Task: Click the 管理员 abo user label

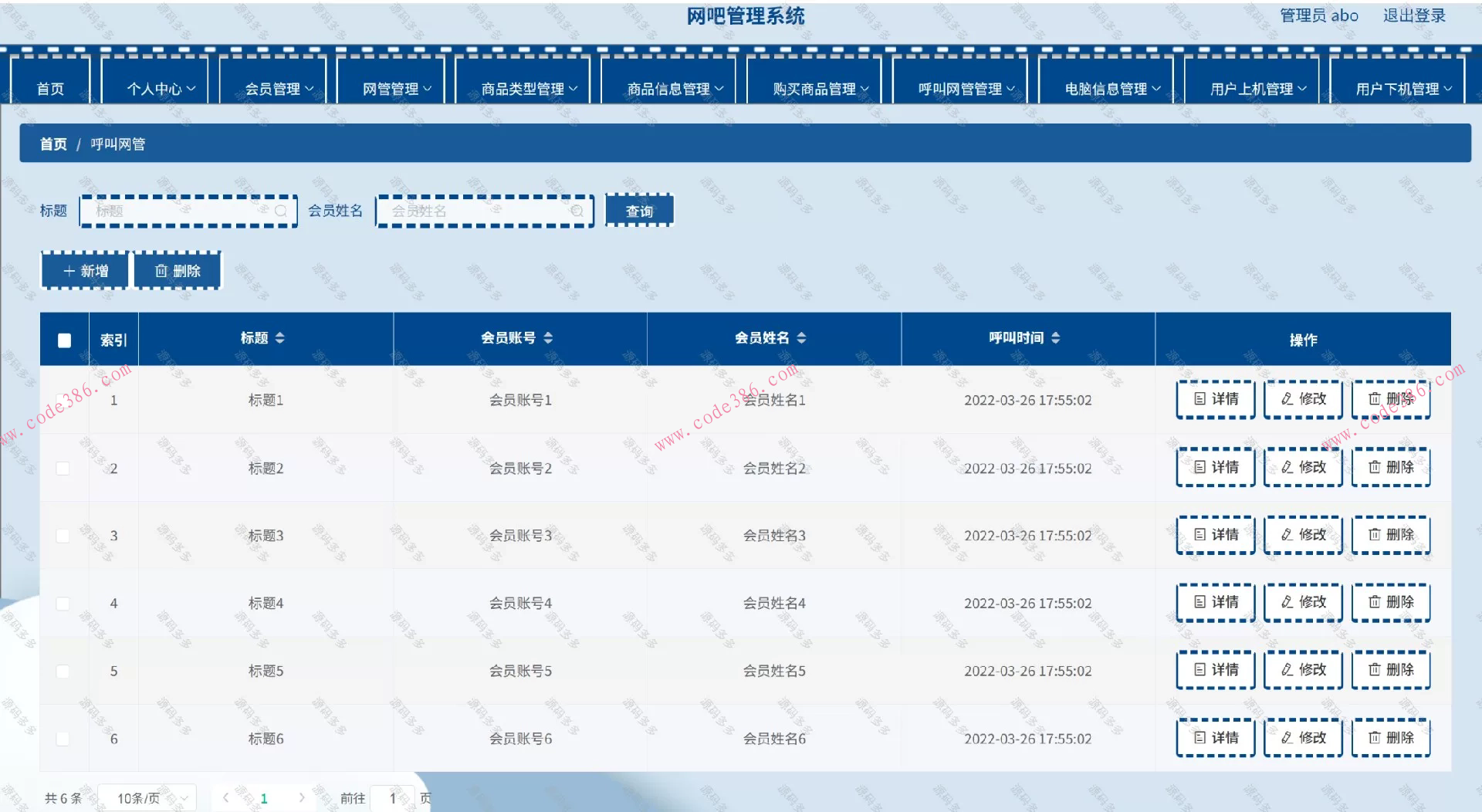Action: 1318,15
